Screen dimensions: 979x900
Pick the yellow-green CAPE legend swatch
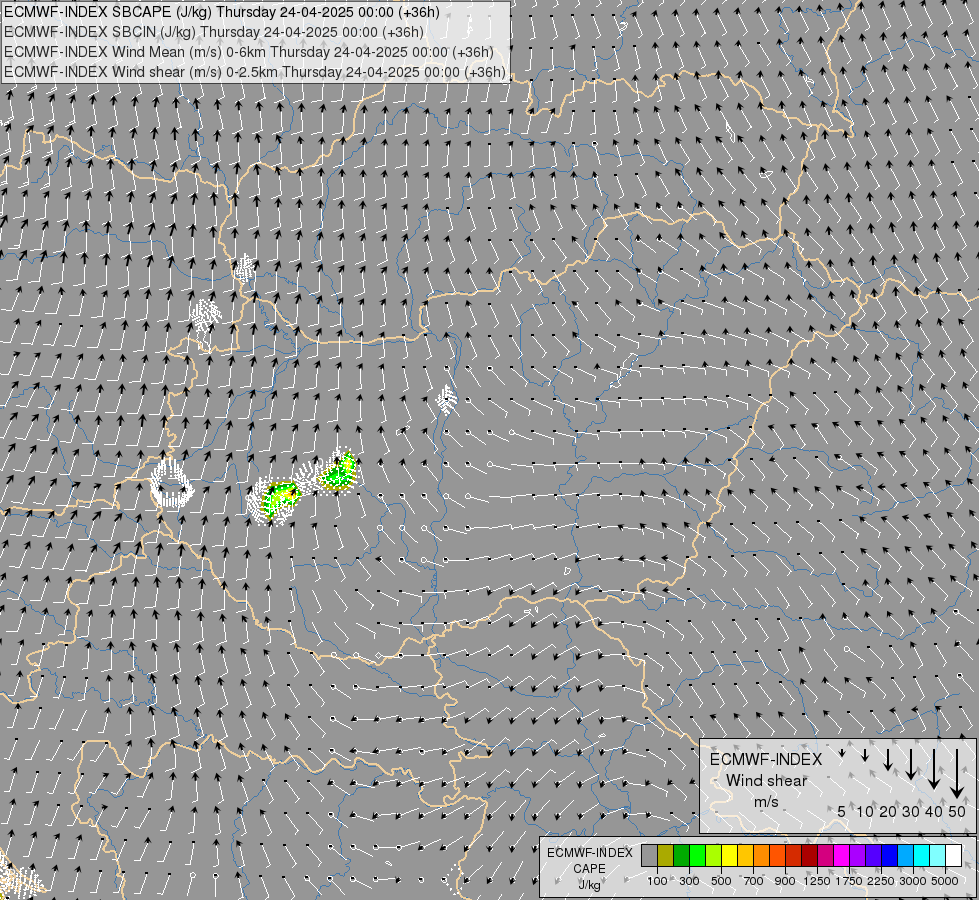point(714,856)
